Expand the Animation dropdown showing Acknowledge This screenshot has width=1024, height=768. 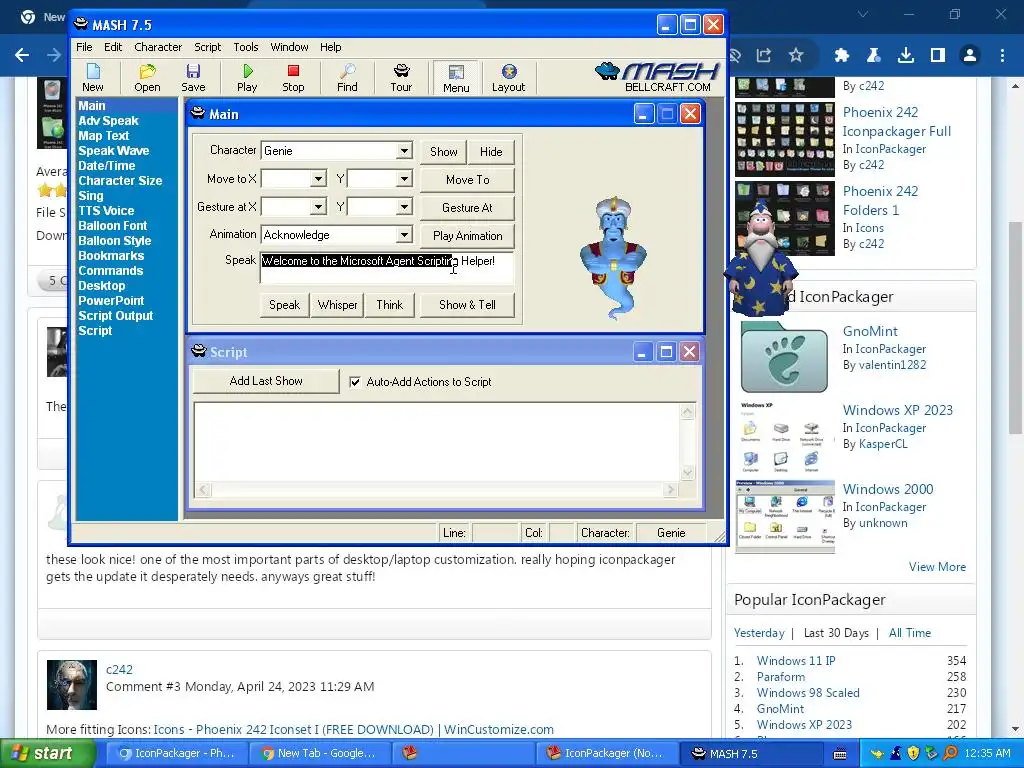click(x=404, y=234)
